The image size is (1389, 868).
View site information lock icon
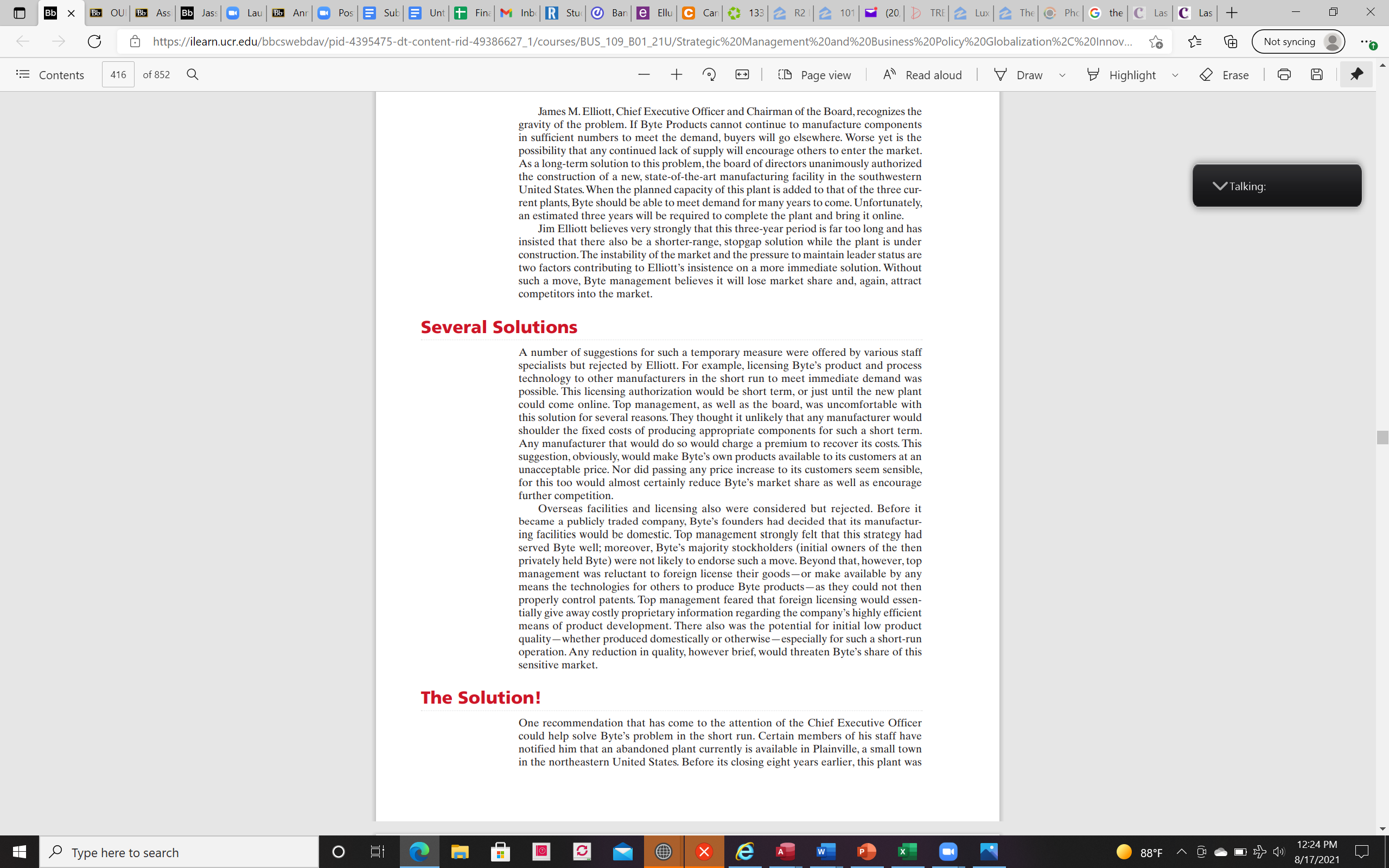pos(135,41)
